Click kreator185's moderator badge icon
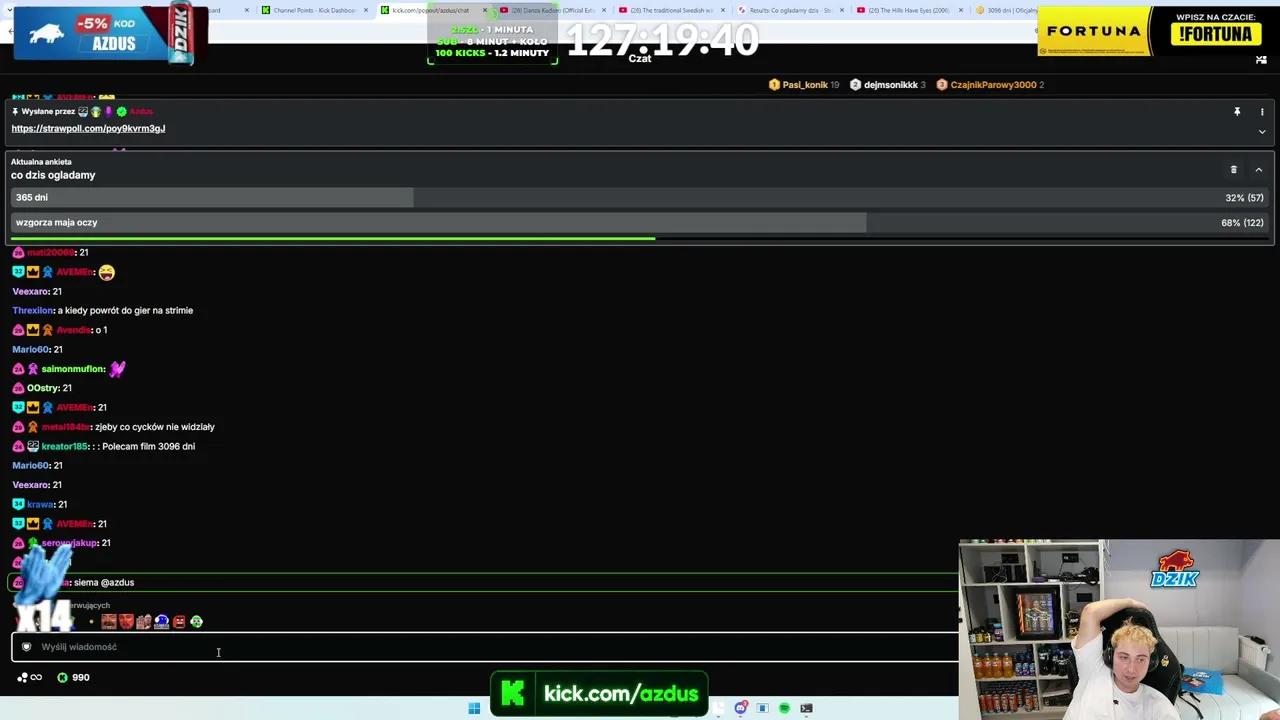This screenshot has height=720, width=1280. [32, 447]
